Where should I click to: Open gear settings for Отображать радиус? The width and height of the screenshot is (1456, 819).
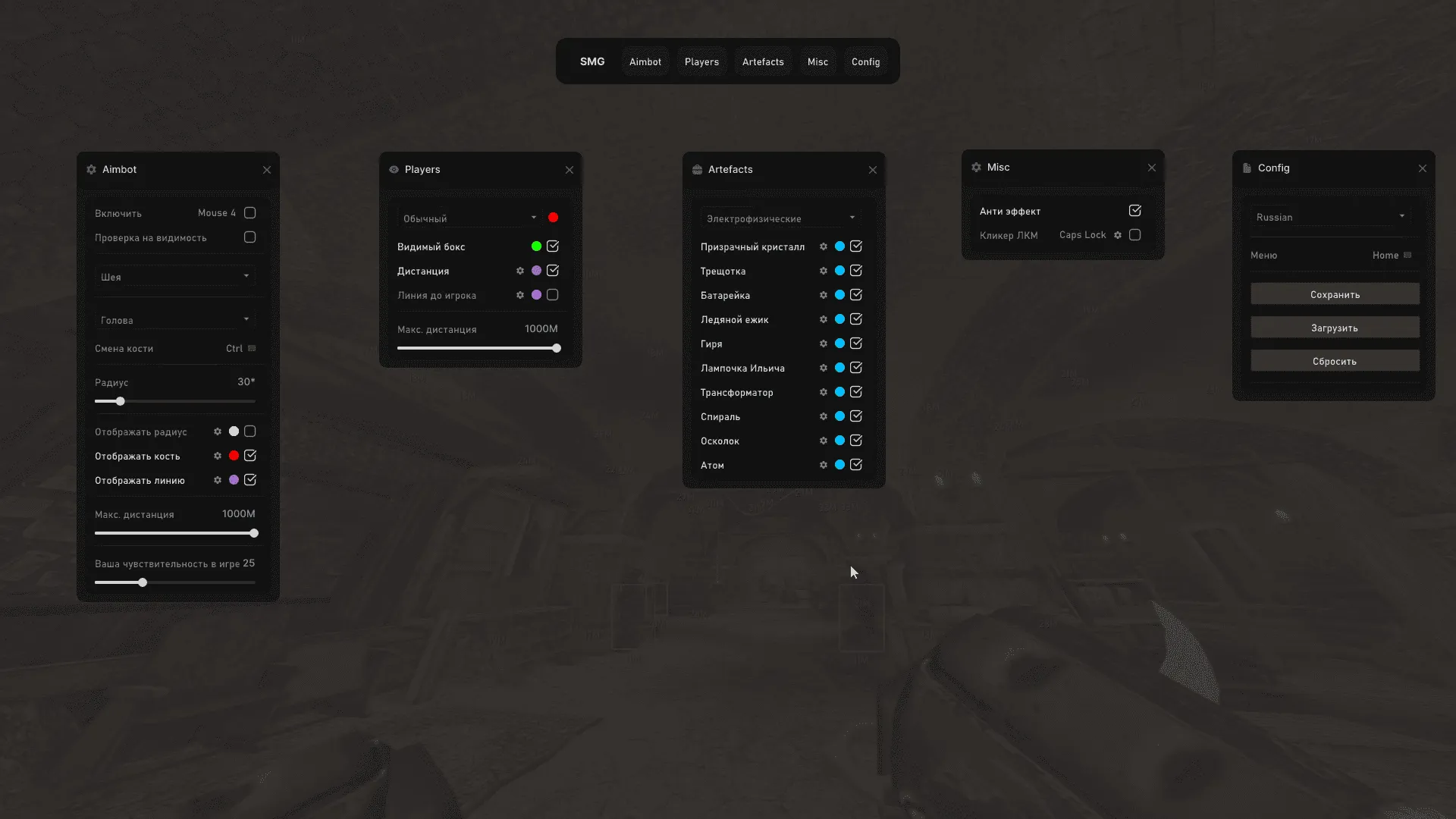218,431
